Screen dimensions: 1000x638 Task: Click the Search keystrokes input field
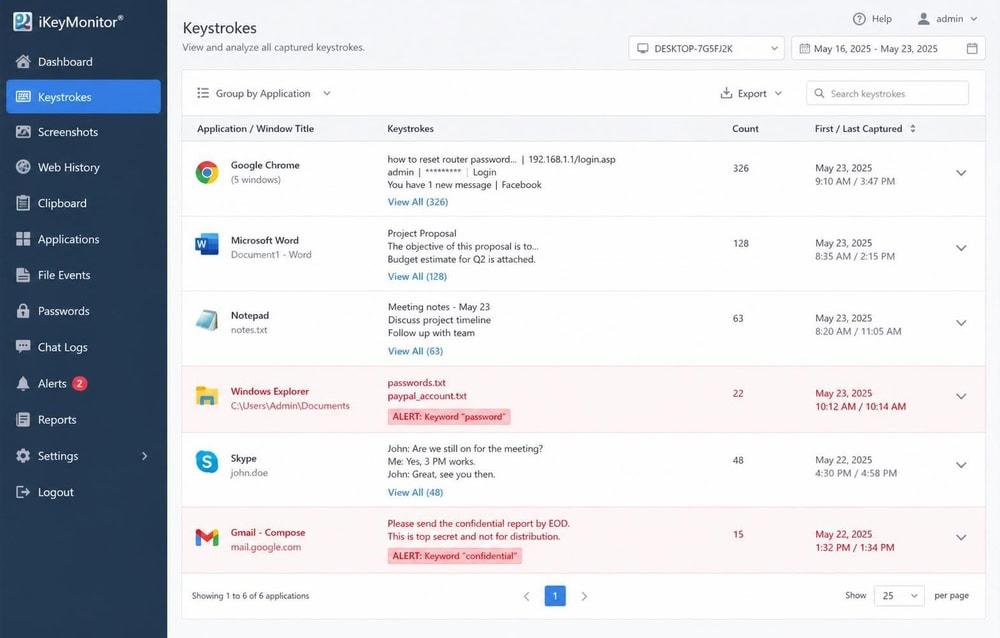(887, 93)
